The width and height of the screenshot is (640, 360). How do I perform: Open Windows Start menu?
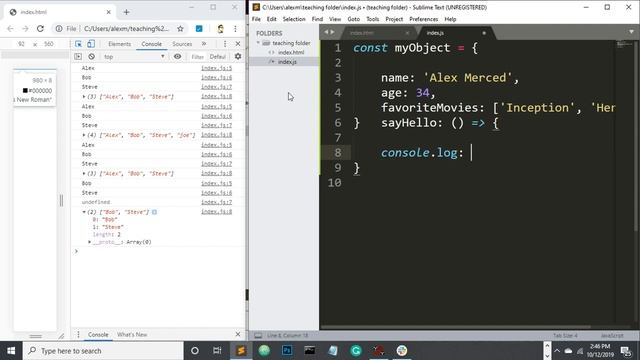pos(11,351)
